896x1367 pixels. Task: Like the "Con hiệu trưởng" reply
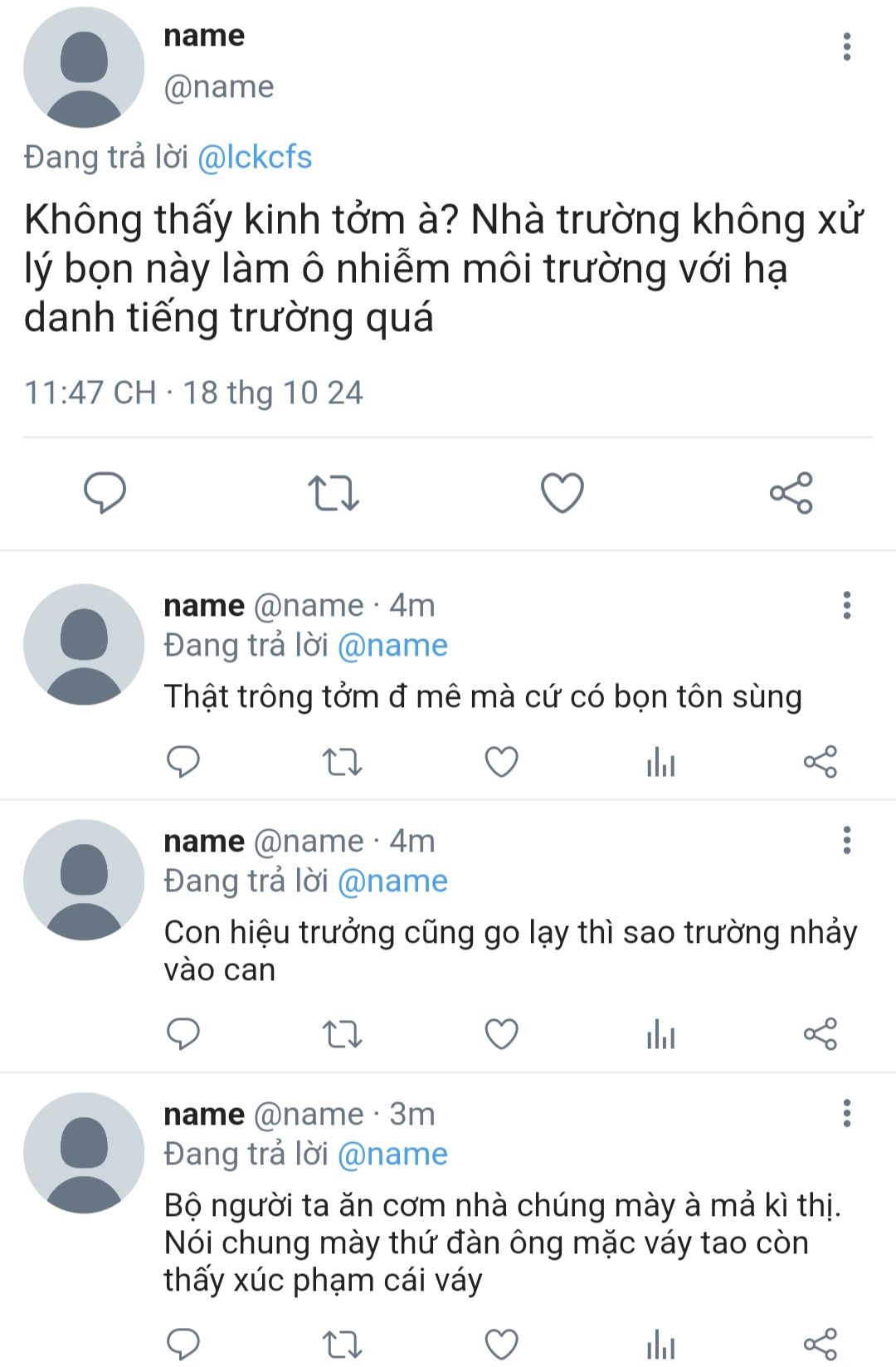click(x=501, y=1034)
